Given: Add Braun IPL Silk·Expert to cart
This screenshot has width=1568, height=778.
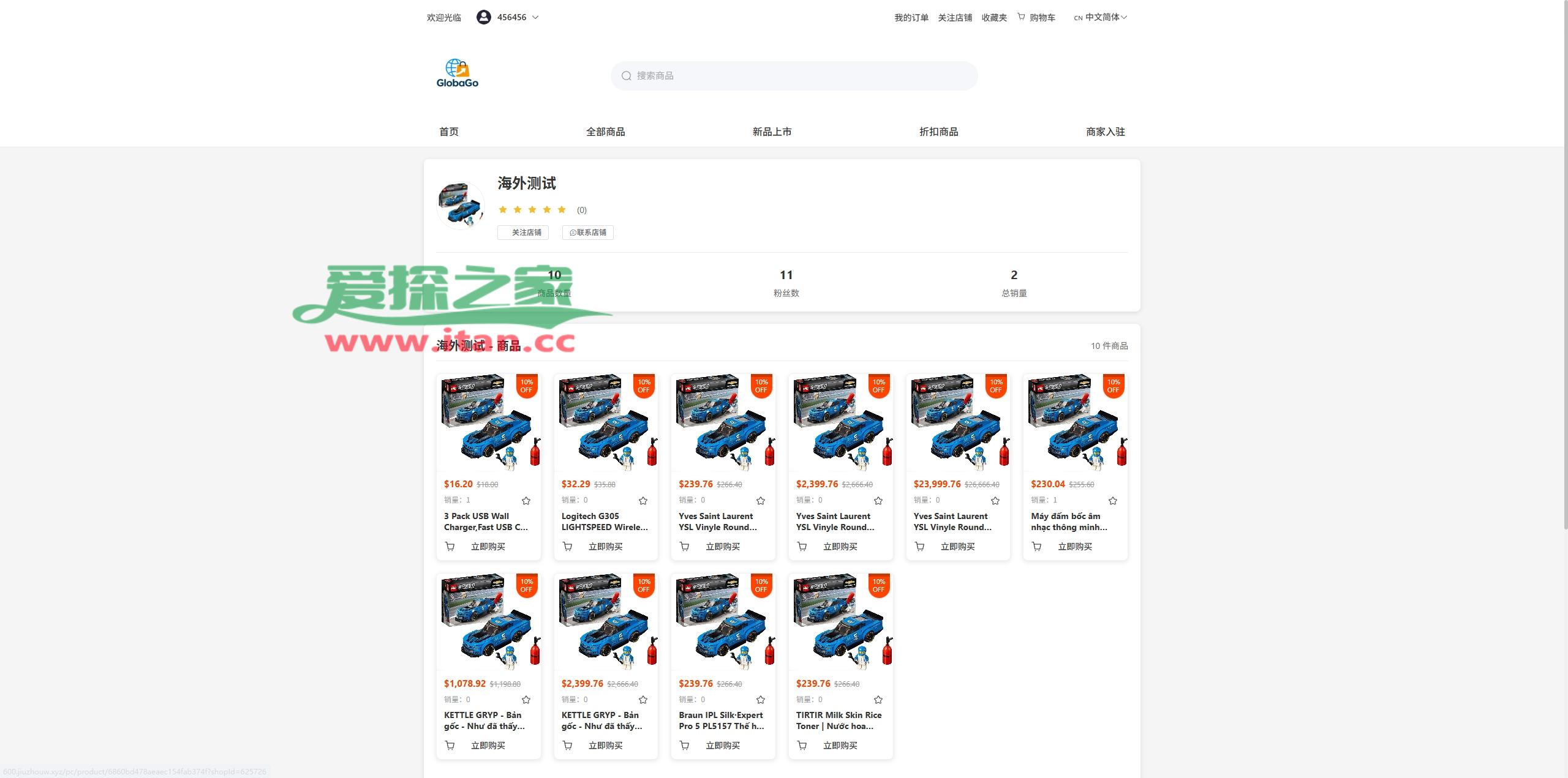Looking at the screenshot, I should 684,746.
